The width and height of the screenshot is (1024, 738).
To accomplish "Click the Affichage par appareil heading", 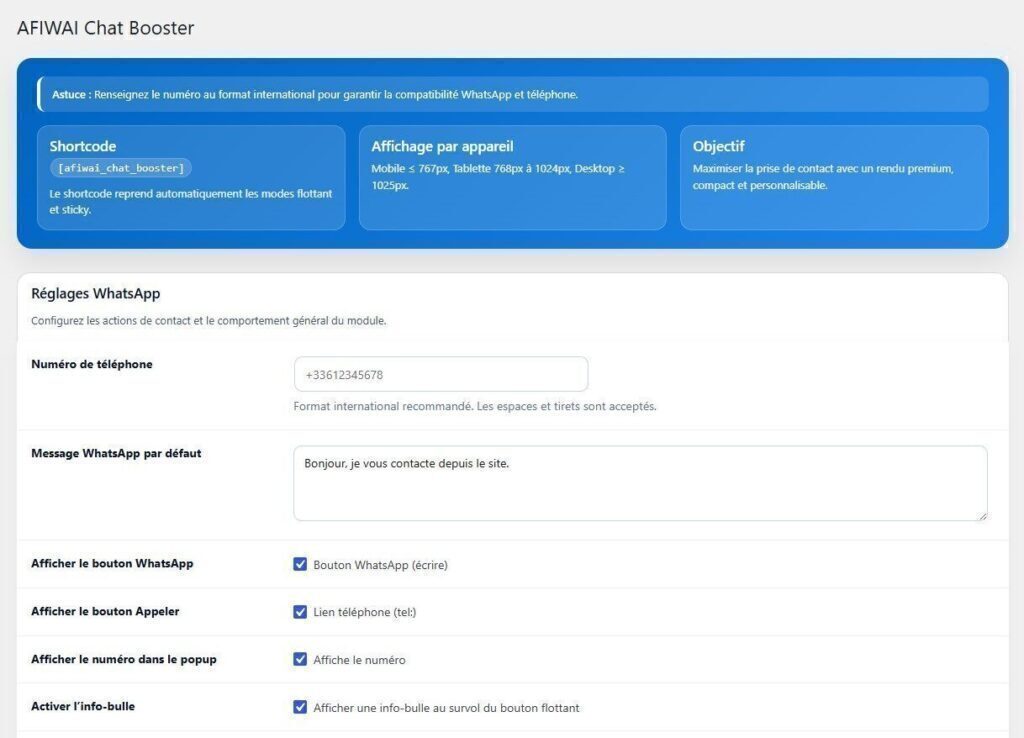I will 442,146.
